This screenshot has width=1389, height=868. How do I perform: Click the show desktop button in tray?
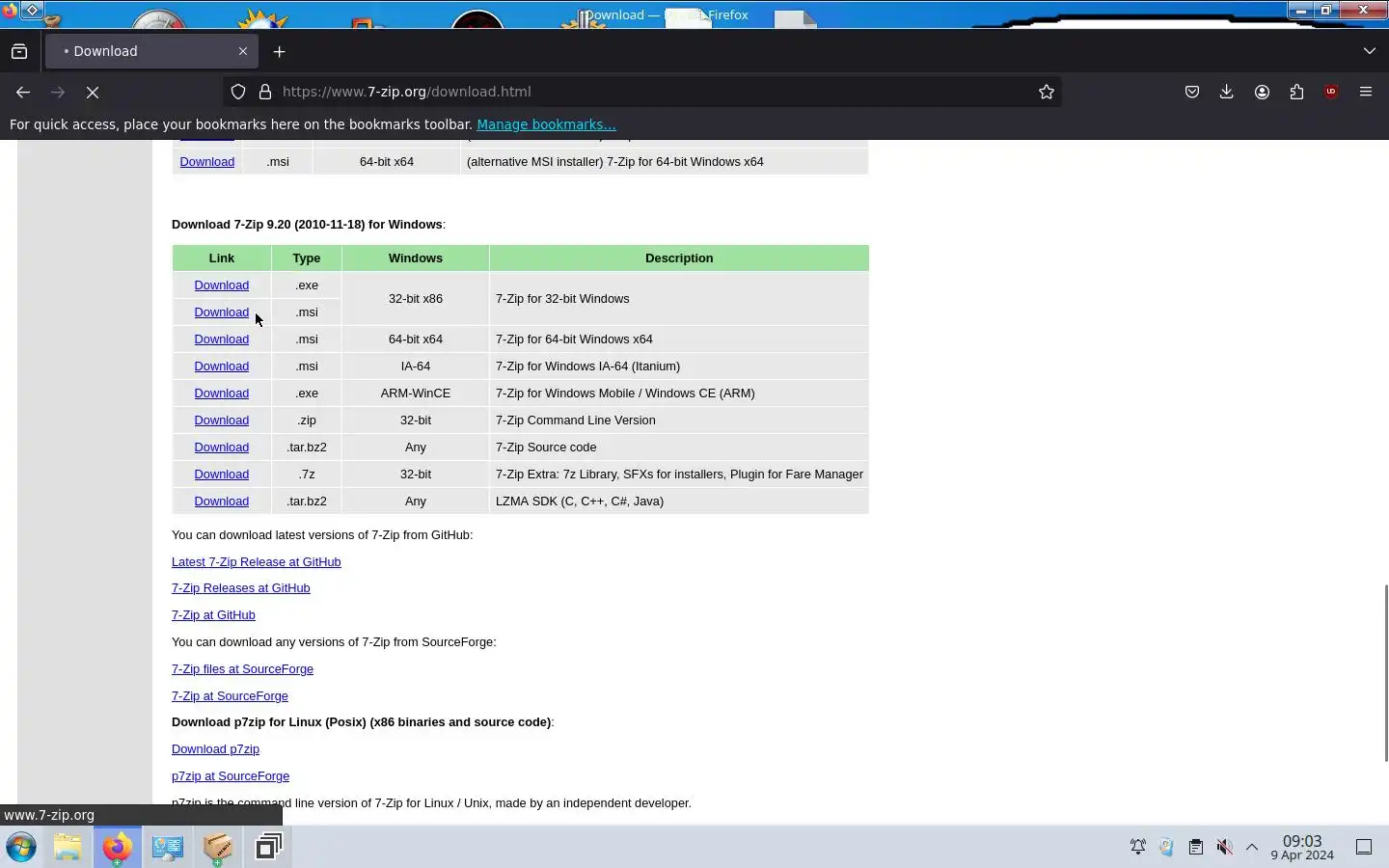click(x=1364, y=847)
